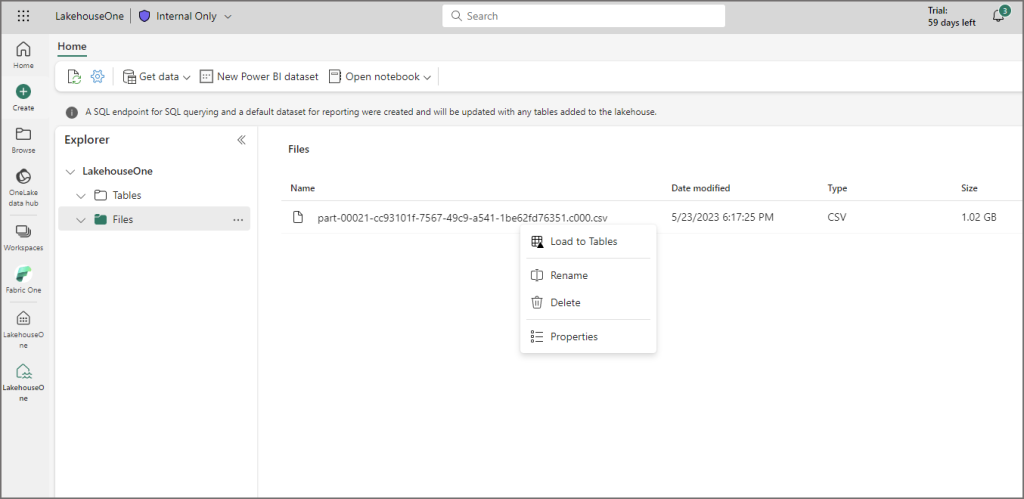This screenshot has width=1024, height=499.
Task: Open Workspaces in left sidebar
Action: (x=24, y=238)
